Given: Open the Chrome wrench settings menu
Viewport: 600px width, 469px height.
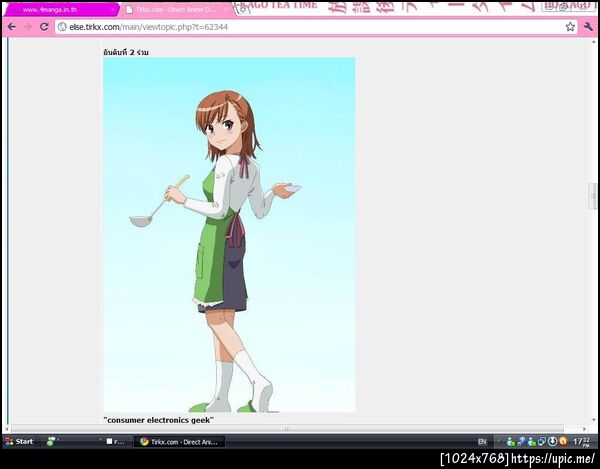Looking at the screenshot, I should pos(588,27).
